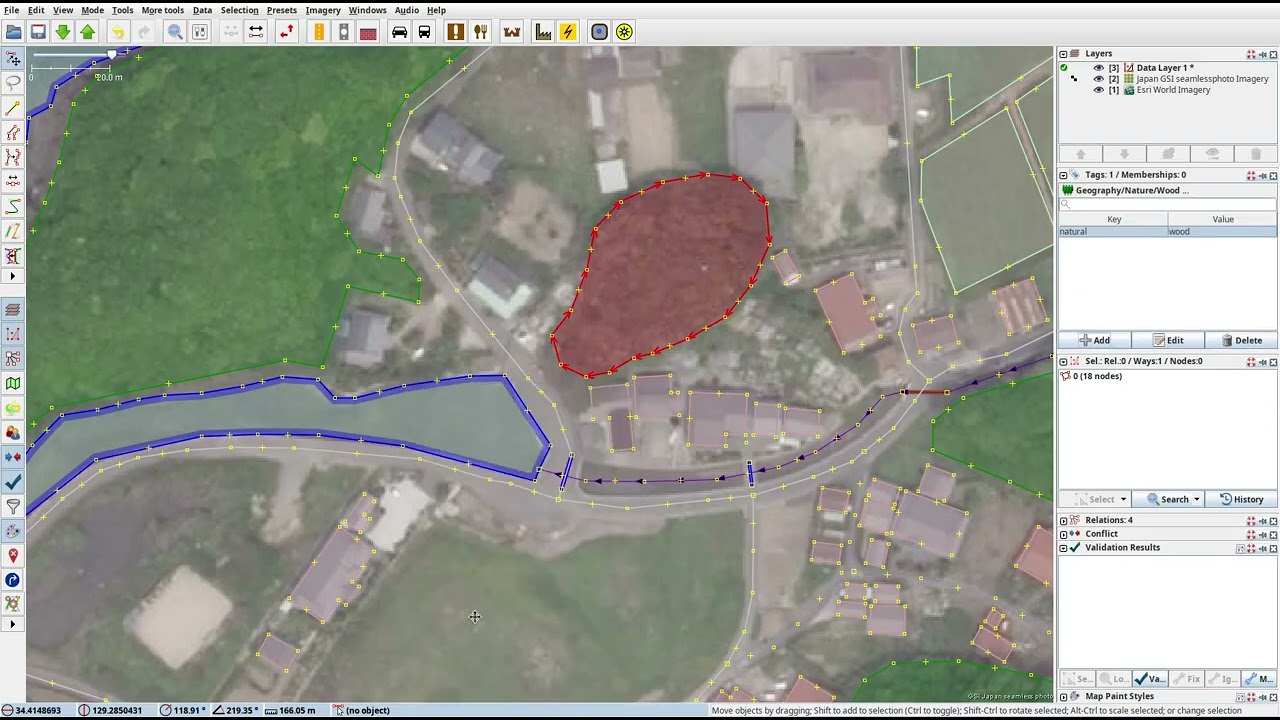1280x720 pixels.
Task: Collapse the Tags / Memberships panel
Action: pyautogui.click(x=1064, y=175)
